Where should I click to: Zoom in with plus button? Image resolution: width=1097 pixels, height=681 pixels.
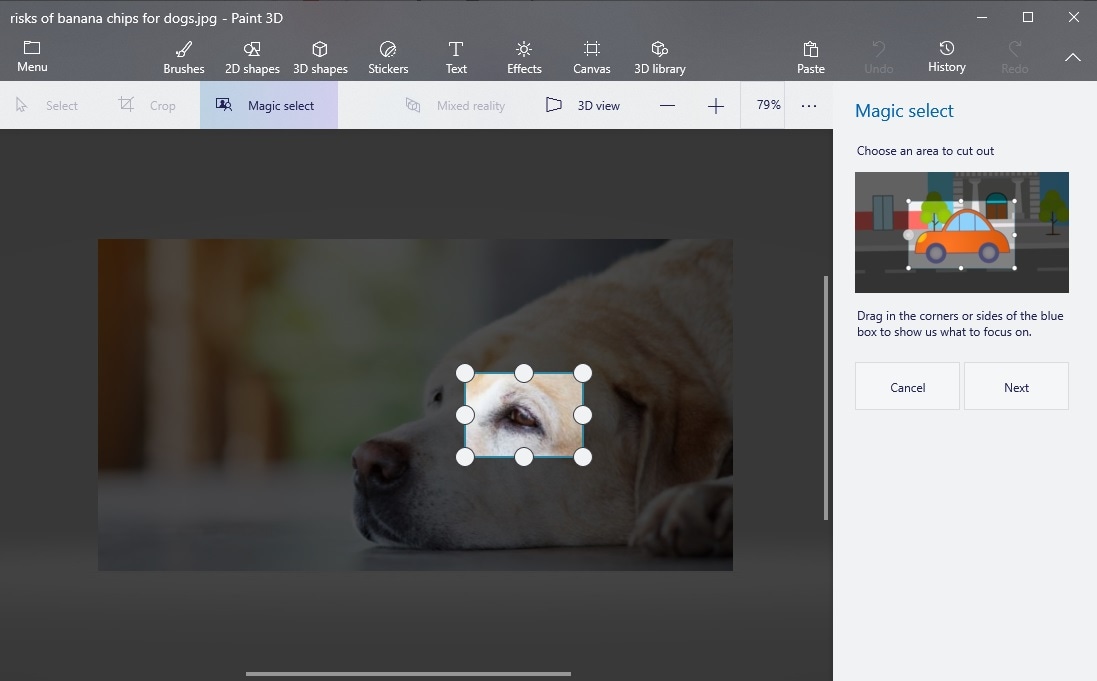click(x=716, y=106)
